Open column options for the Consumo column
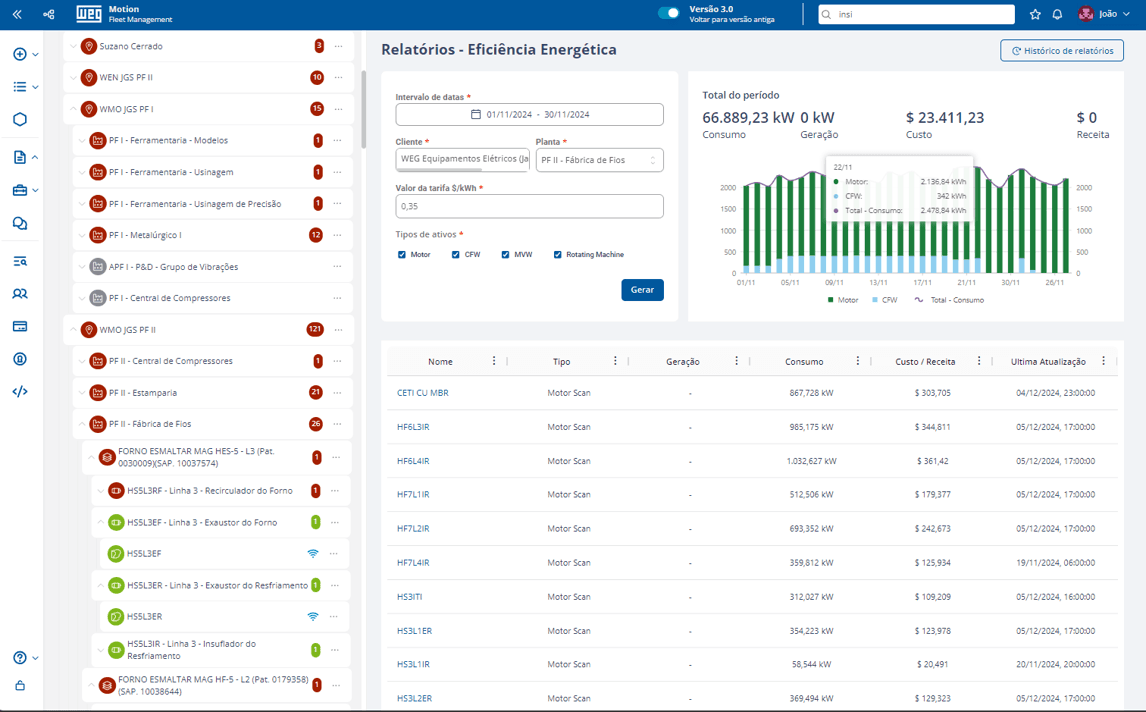The width and height of the screenshot is (1146, 712). [x=858, y=361]
